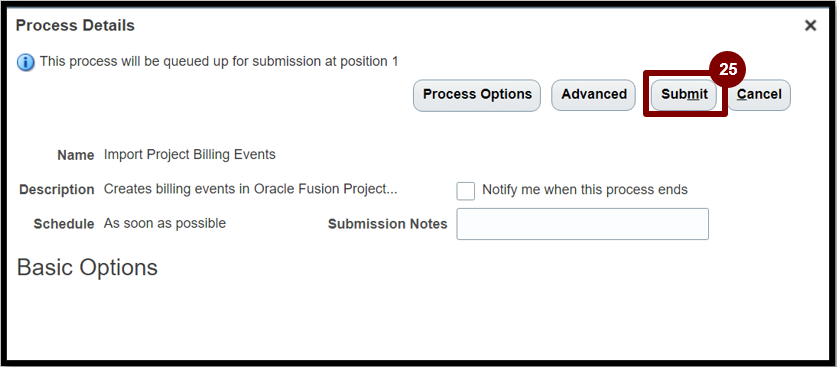Viewport: 837px width, 367px height.
Task: Cancel the process submission
Action: (759, 95)
